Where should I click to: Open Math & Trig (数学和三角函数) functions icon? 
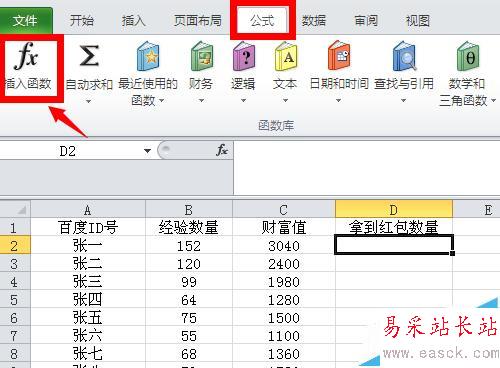point(467,56)
